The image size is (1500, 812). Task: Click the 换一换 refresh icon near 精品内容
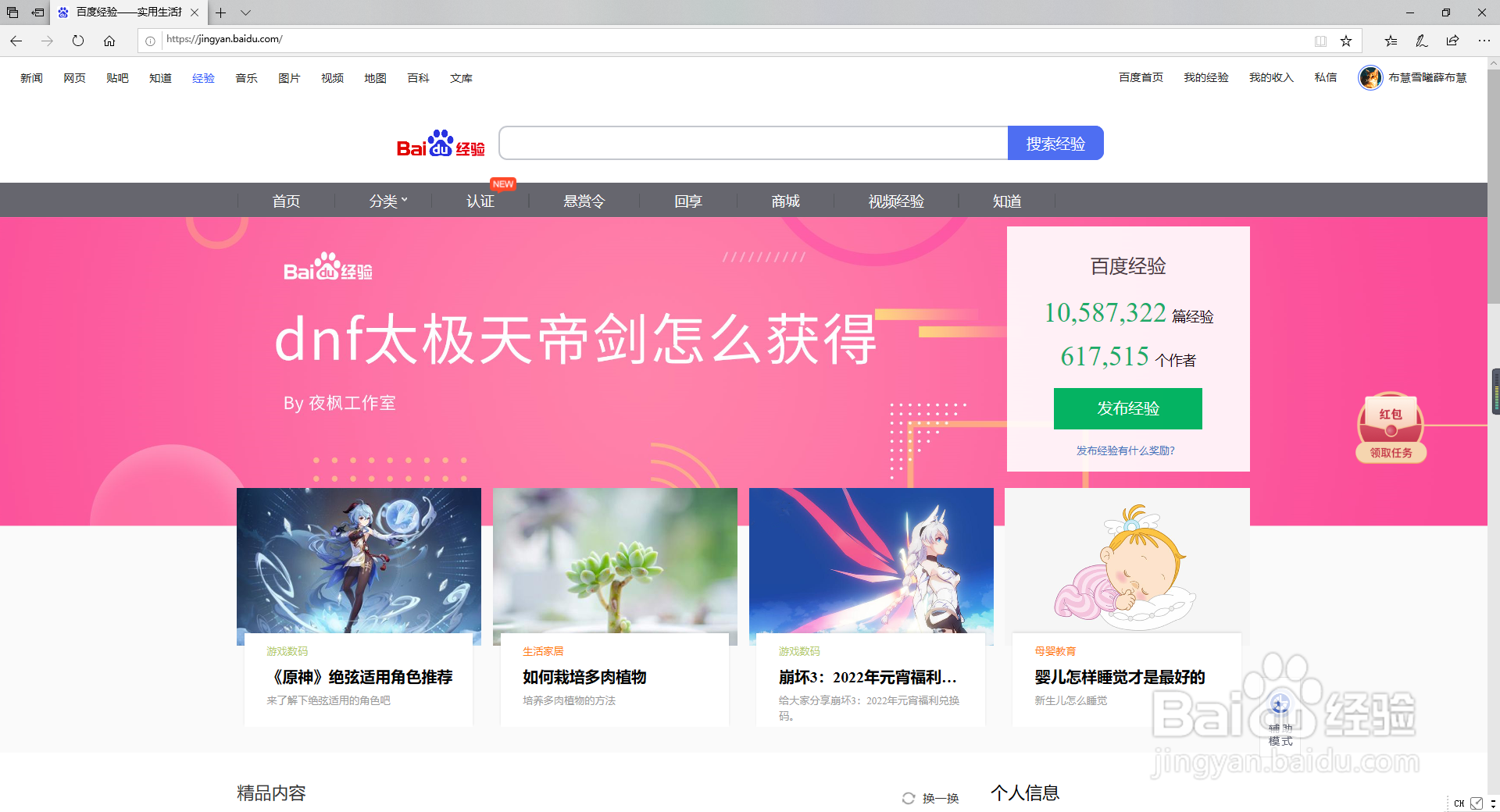pos(909,798)
